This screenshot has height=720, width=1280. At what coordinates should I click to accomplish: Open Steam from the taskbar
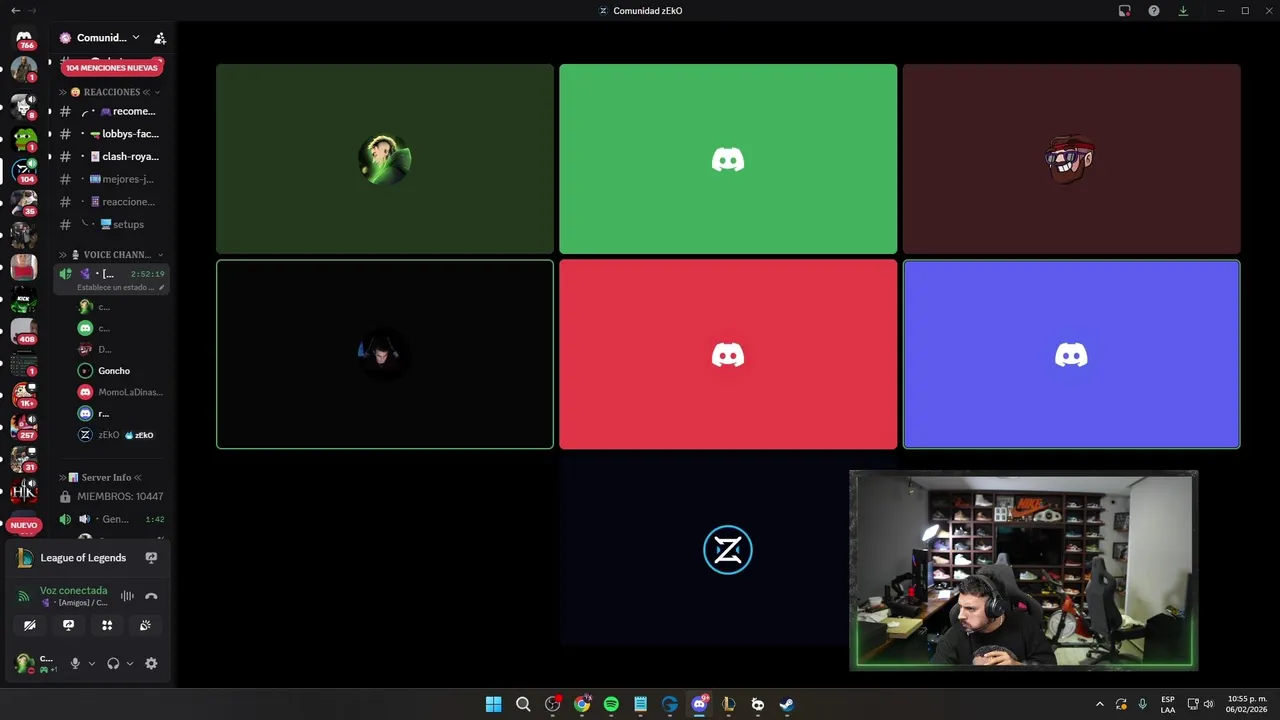tap(787, 704)
